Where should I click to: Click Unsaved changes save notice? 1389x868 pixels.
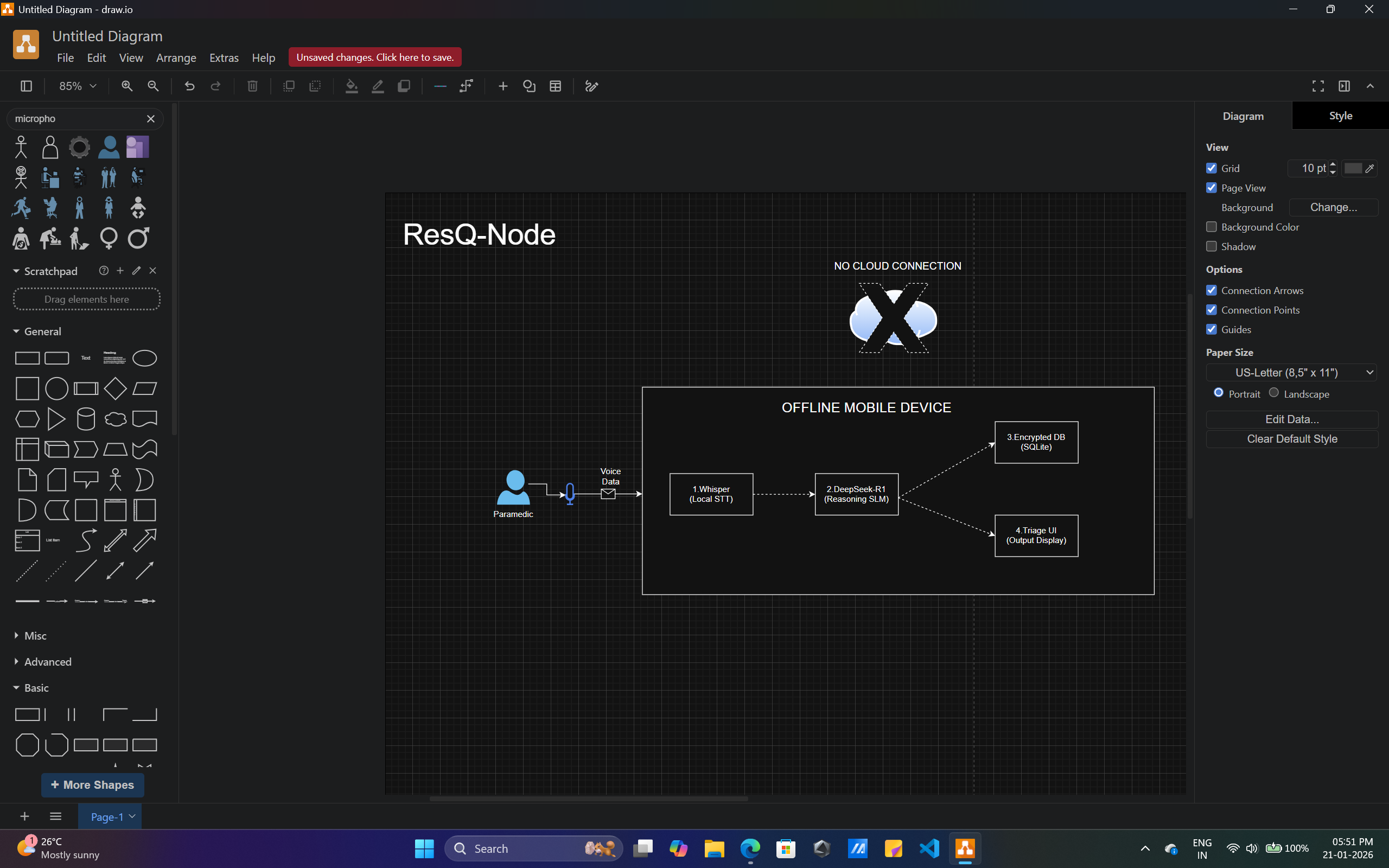tap(375, 58)
